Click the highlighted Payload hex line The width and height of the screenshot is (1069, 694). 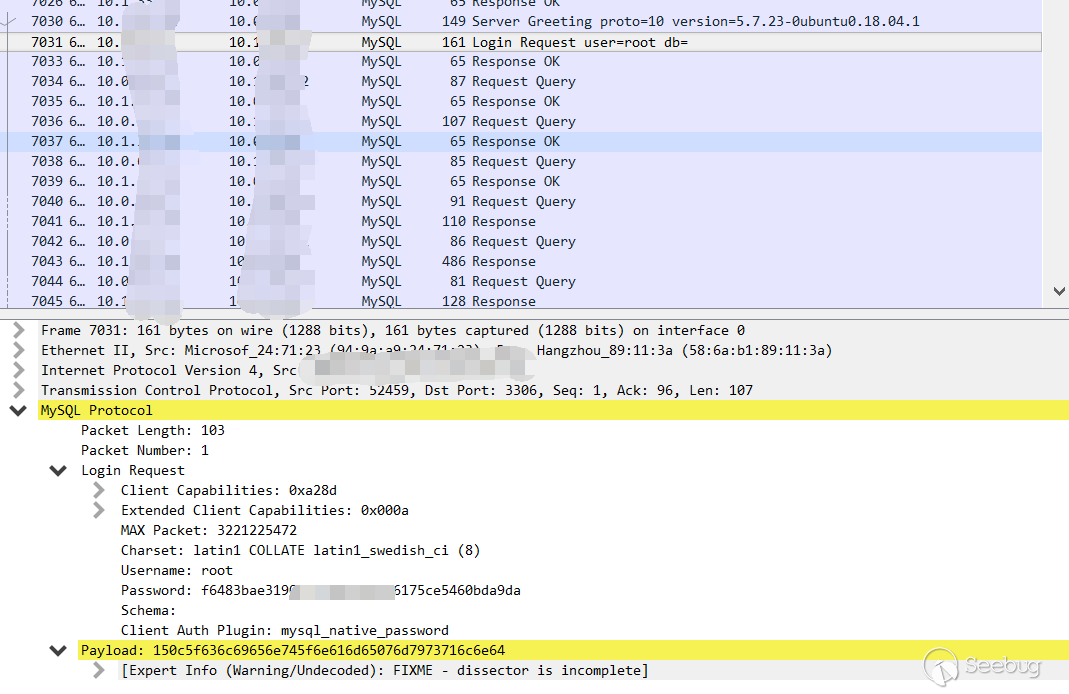293,650
